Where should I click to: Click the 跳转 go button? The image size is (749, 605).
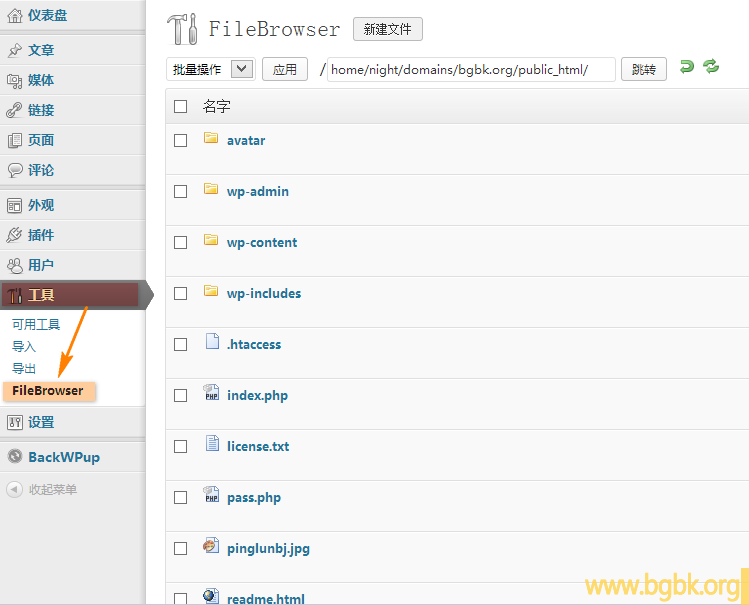pyautogui.click(x=644, y=69)
